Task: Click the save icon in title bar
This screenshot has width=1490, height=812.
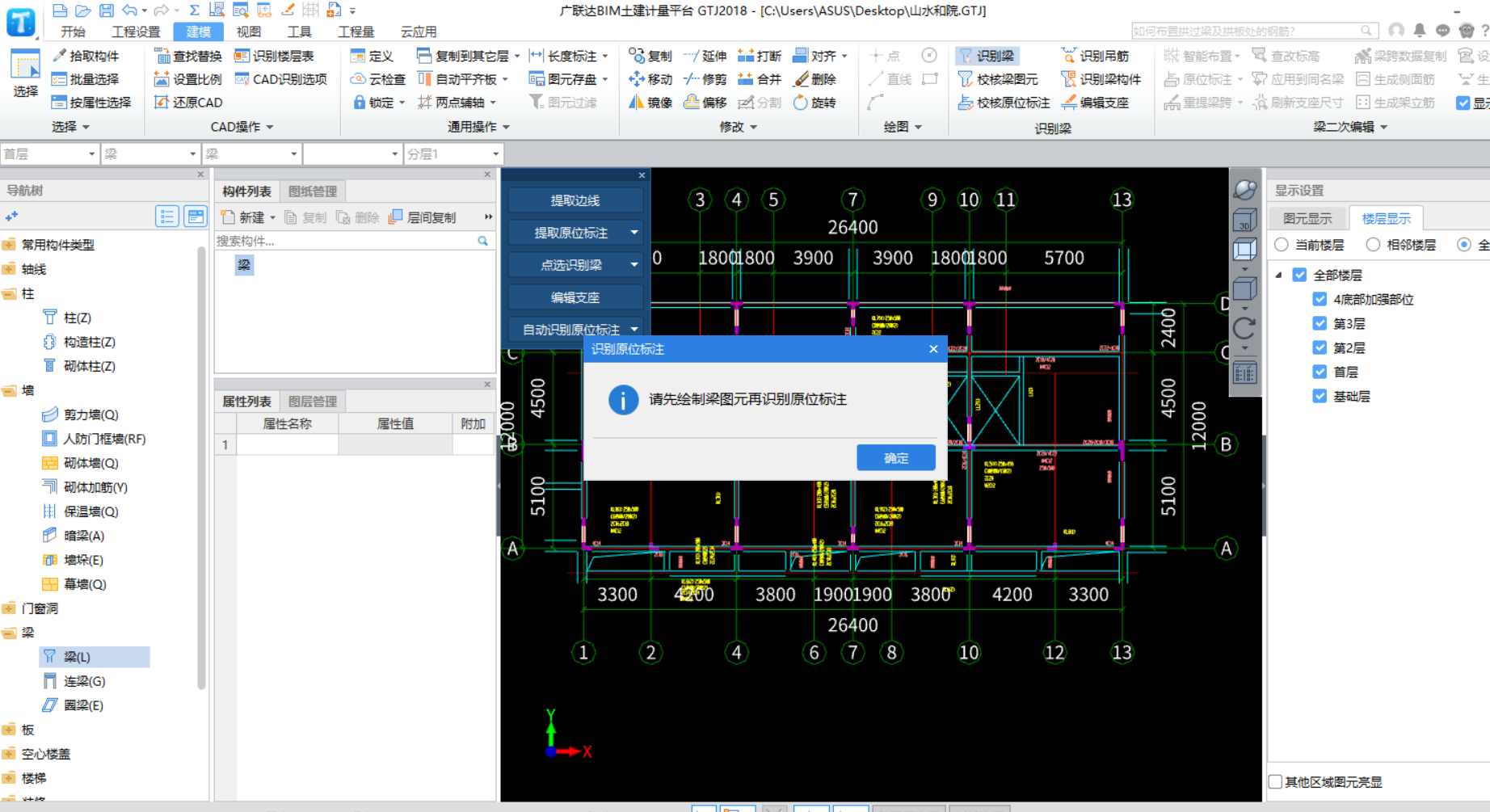Action: pos(107,11)
